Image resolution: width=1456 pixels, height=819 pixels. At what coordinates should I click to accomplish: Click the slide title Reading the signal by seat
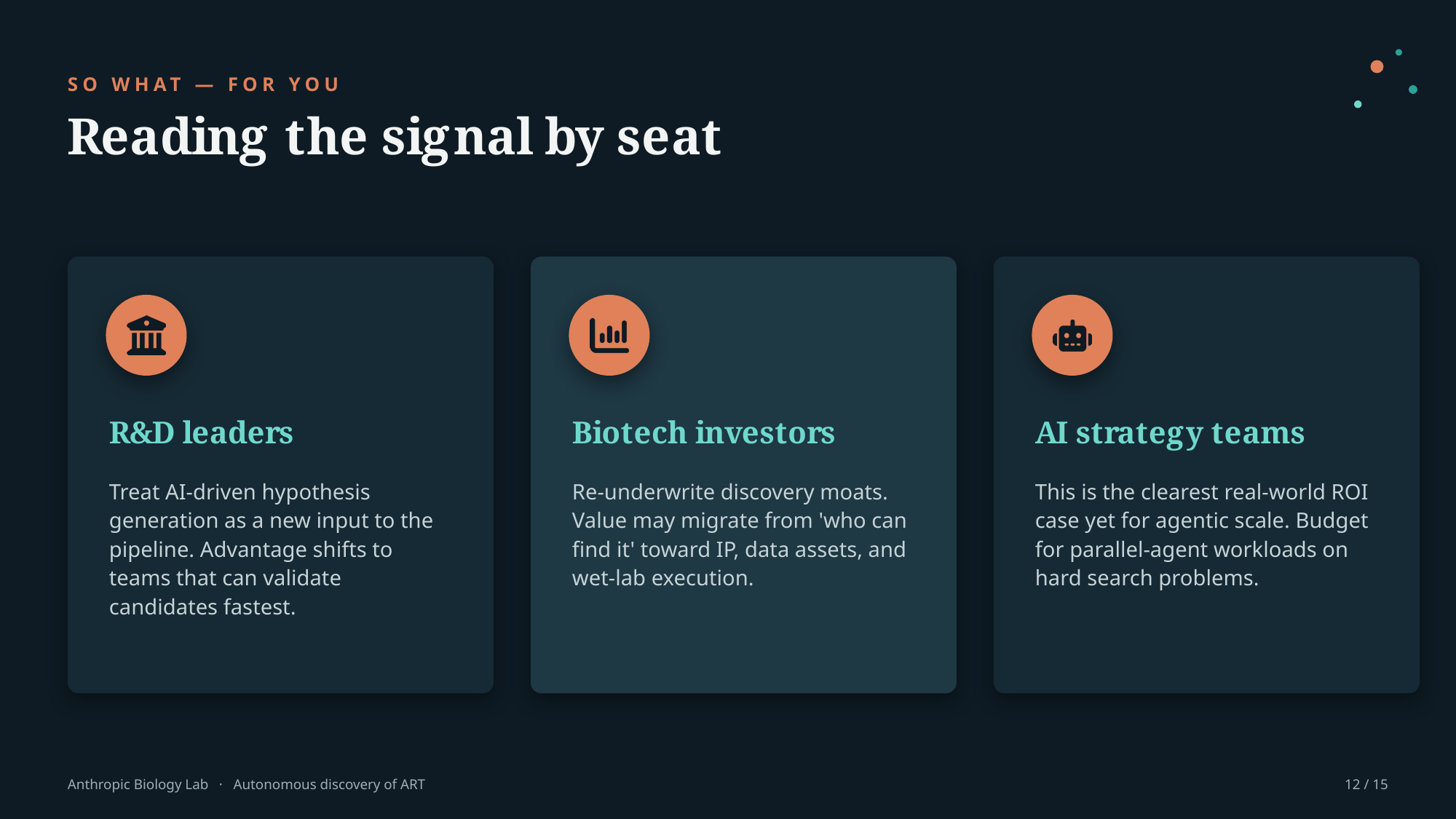(394, 138)
